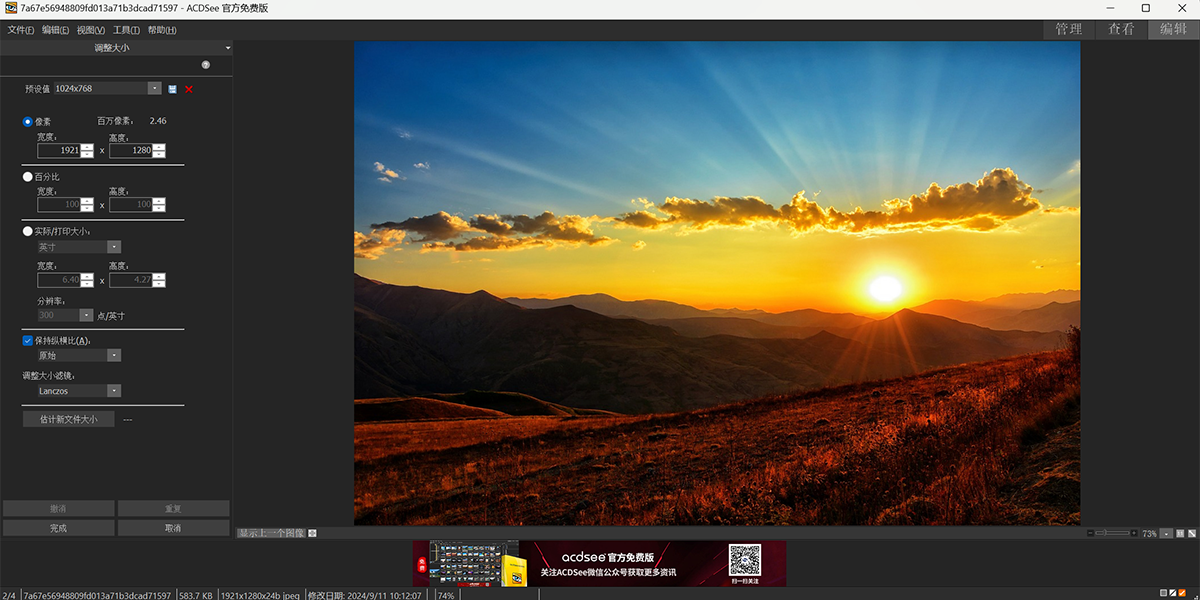Click the print height 4.27 field
This screenshot has height=600, width=1200.
pyautogui.click(x=131, y=280)
